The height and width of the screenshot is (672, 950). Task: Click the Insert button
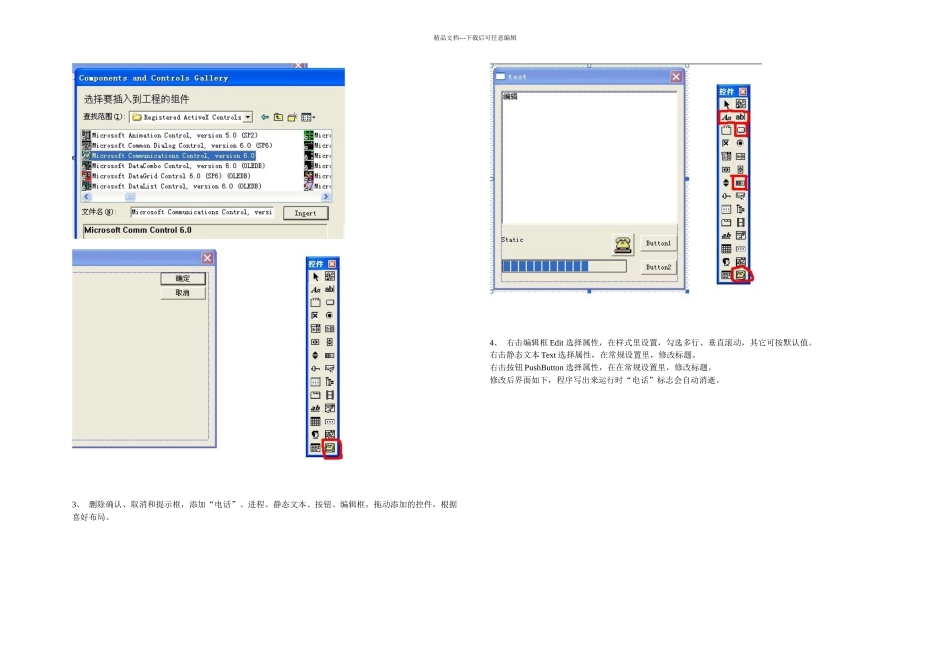point(305,213)
